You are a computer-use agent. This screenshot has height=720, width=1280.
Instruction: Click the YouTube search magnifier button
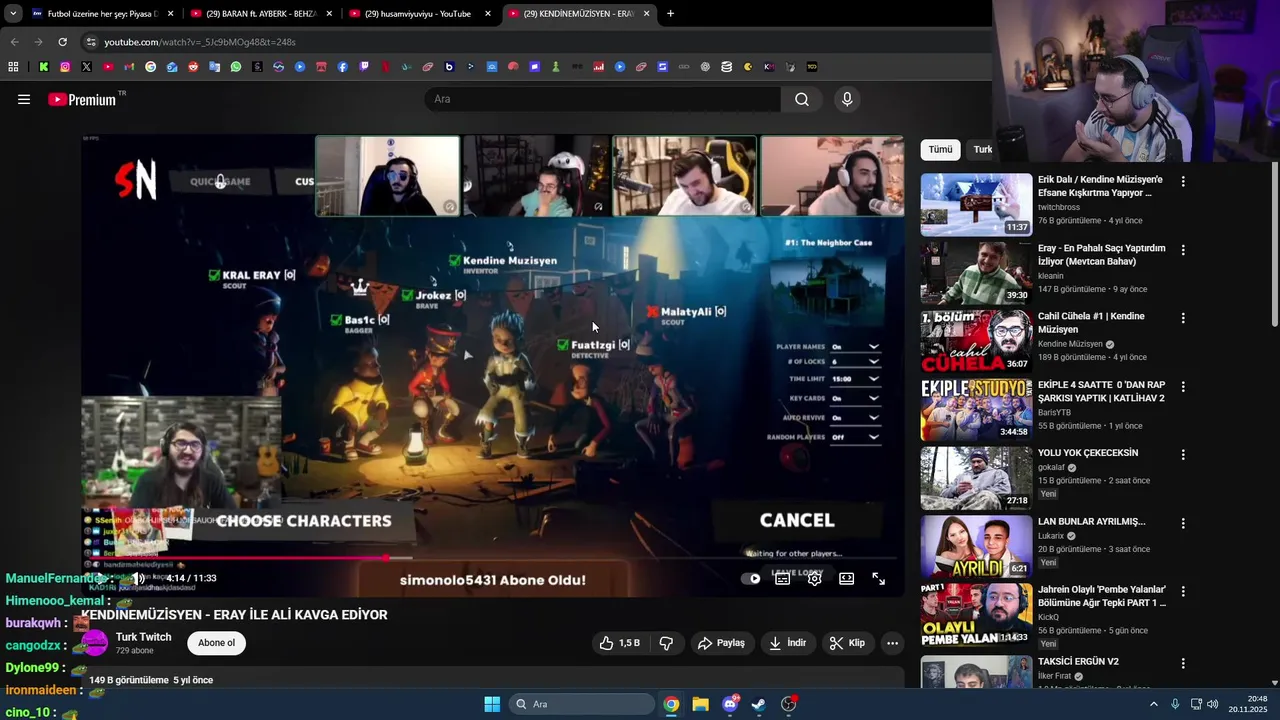(802, 99)
